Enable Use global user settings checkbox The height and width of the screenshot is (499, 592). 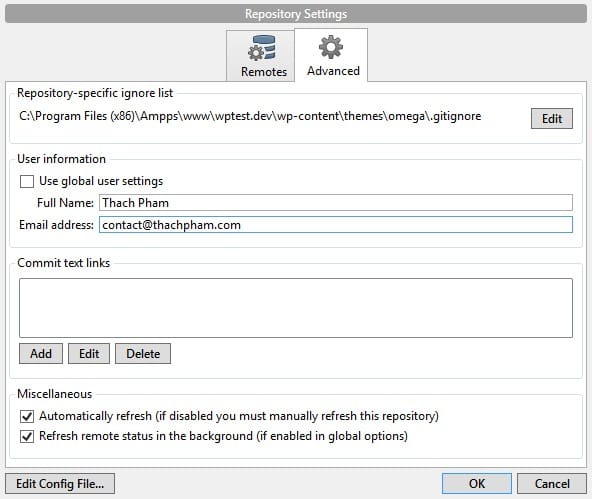(x=27, y=181)
